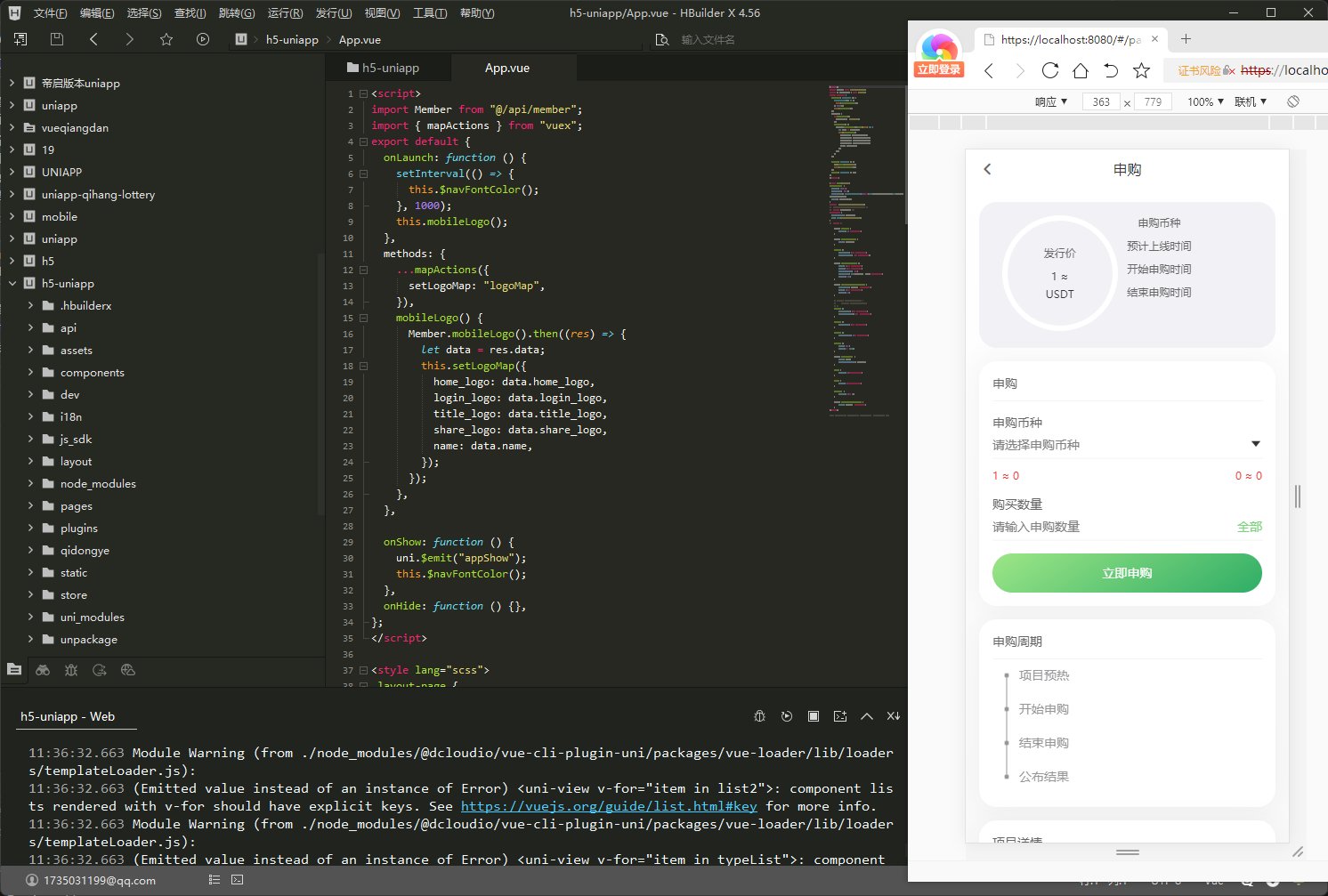This screenshot has width=1328, height=896.
Task: Collapse the h5-uniapp project folder
Action: tap(12, 283)
